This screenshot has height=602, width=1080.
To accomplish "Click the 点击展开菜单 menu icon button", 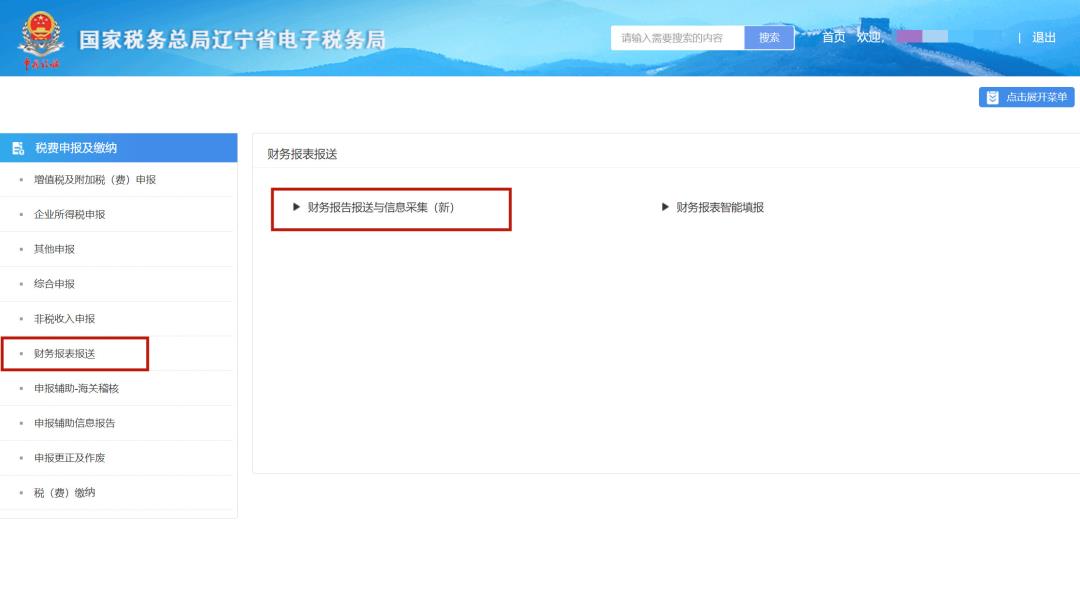I will 992,97.
